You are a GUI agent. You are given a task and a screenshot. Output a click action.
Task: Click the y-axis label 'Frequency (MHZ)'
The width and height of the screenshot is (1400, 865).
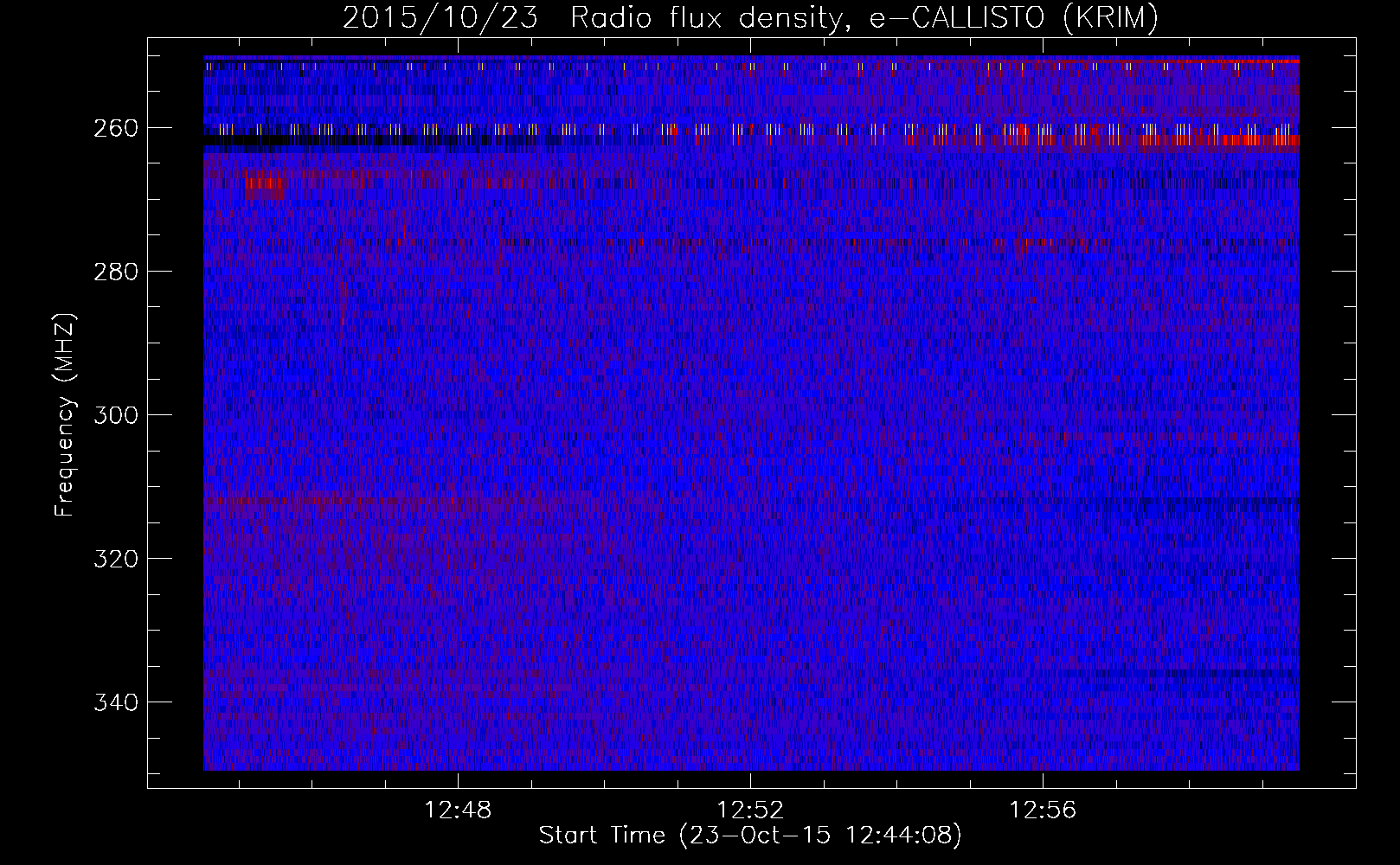(x=65, y=414)
